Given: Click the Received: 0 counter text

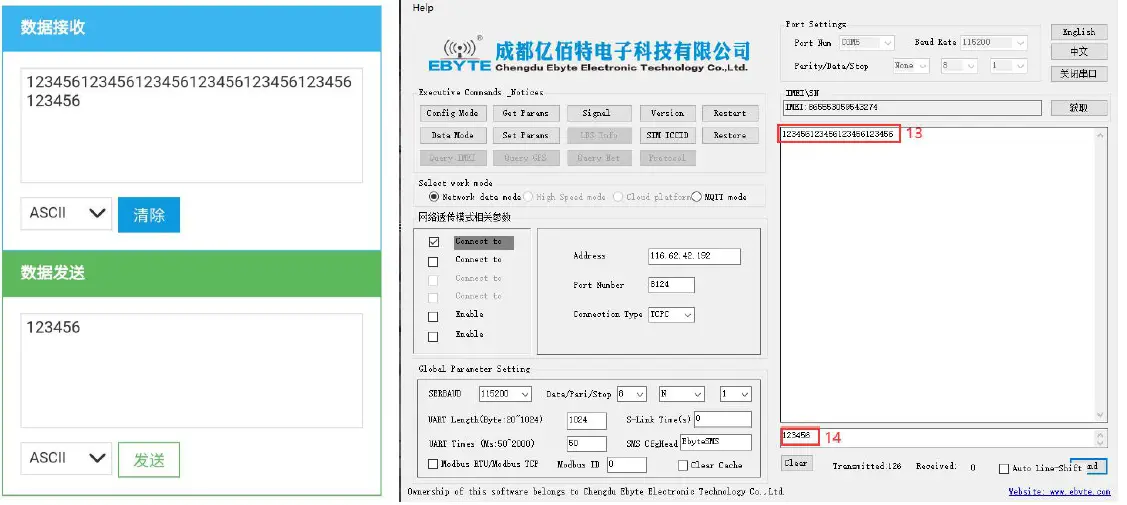Looking at the screenshot, I should pyautogui.click(x=946, y=467).
